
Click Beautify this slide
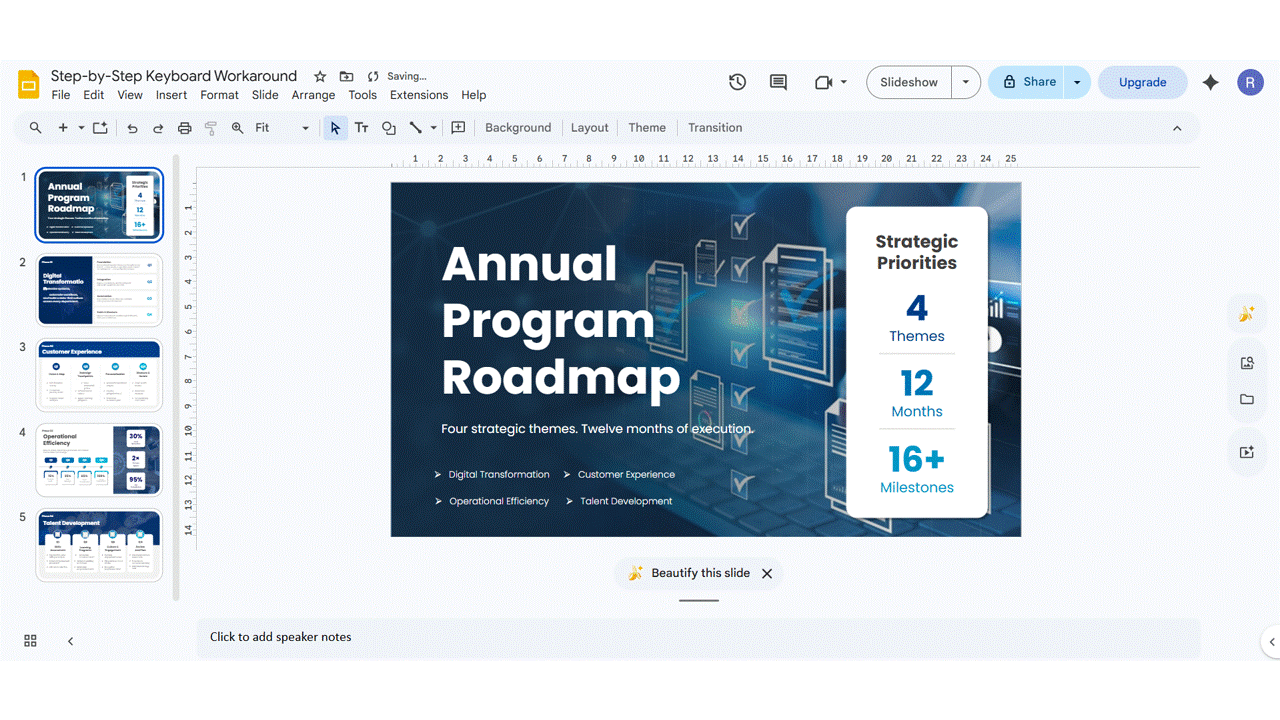coord(689,573)
